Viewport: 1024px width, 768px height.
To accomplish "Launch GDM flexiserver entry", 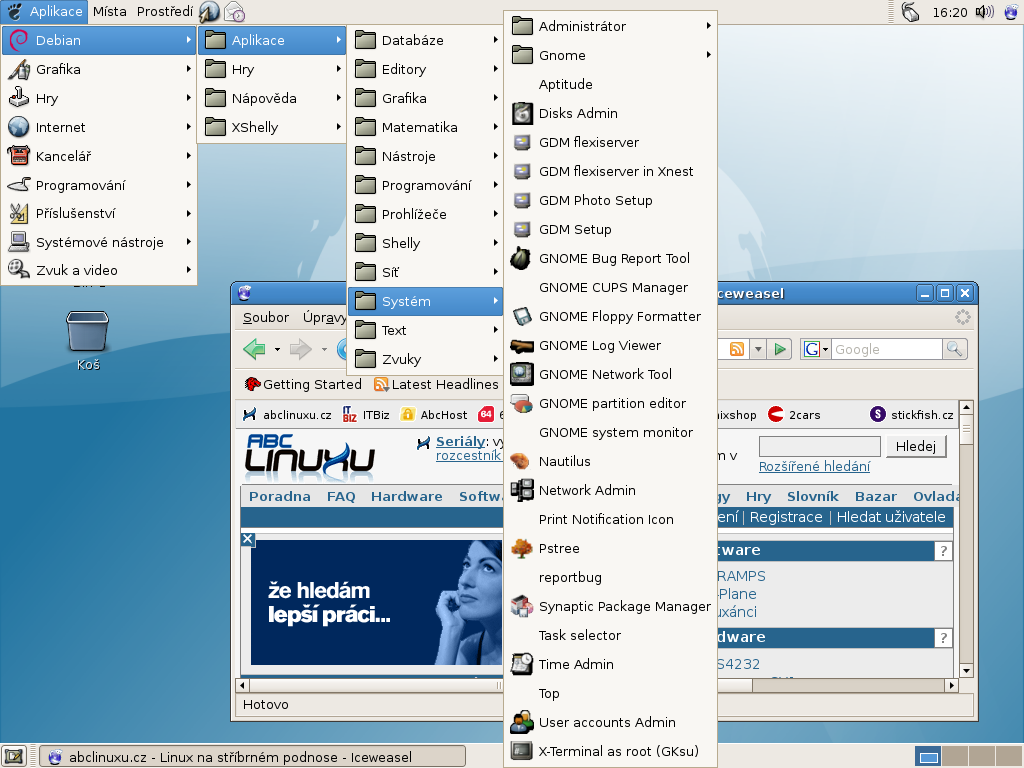I will 610,142.
